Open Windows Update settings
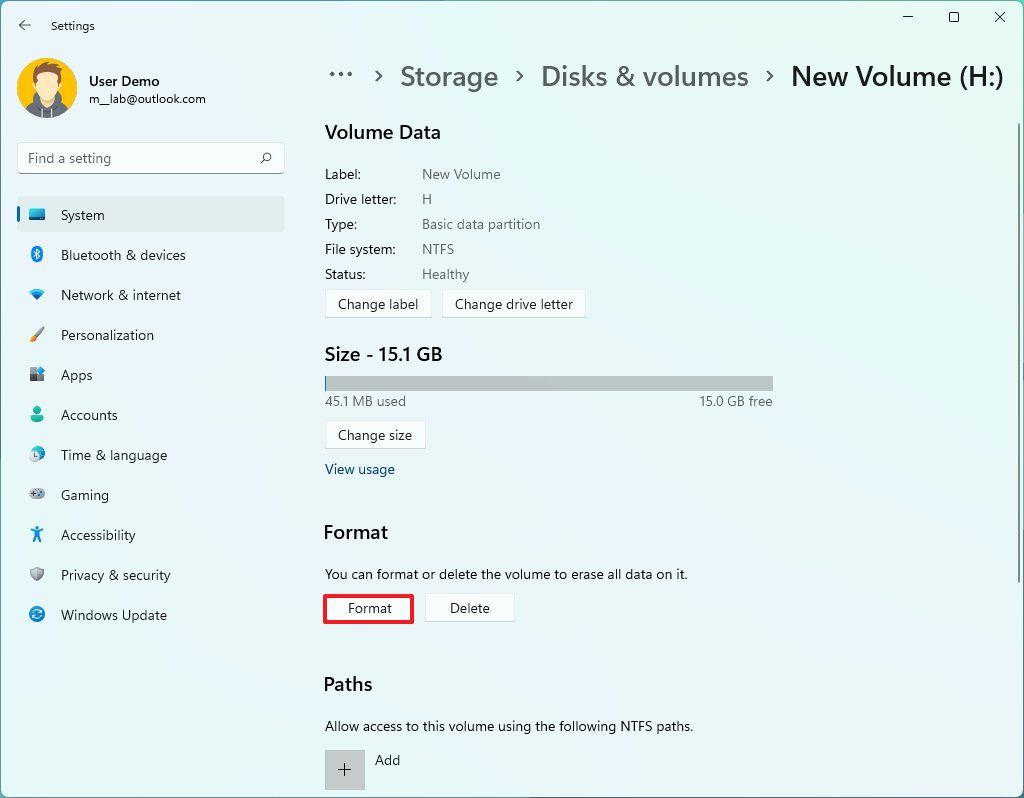The height and width of the screenshot is (798, 1024). pyautogui.click(x=113, y=615)
